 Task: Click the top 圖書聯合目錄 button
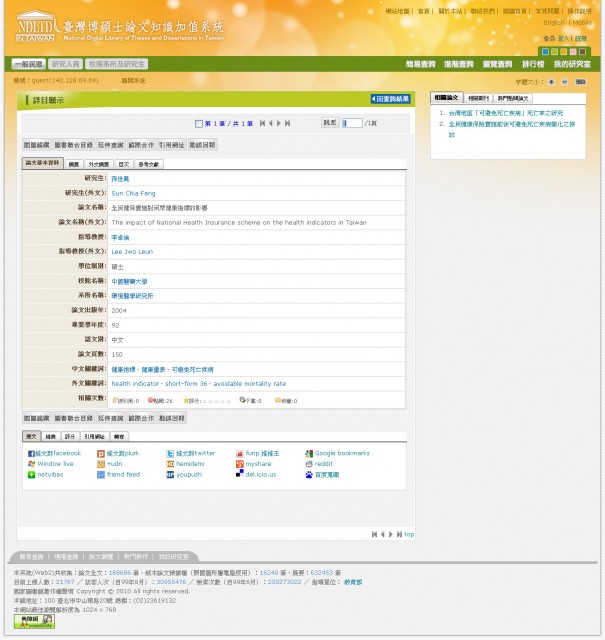[x=73, y=145]
